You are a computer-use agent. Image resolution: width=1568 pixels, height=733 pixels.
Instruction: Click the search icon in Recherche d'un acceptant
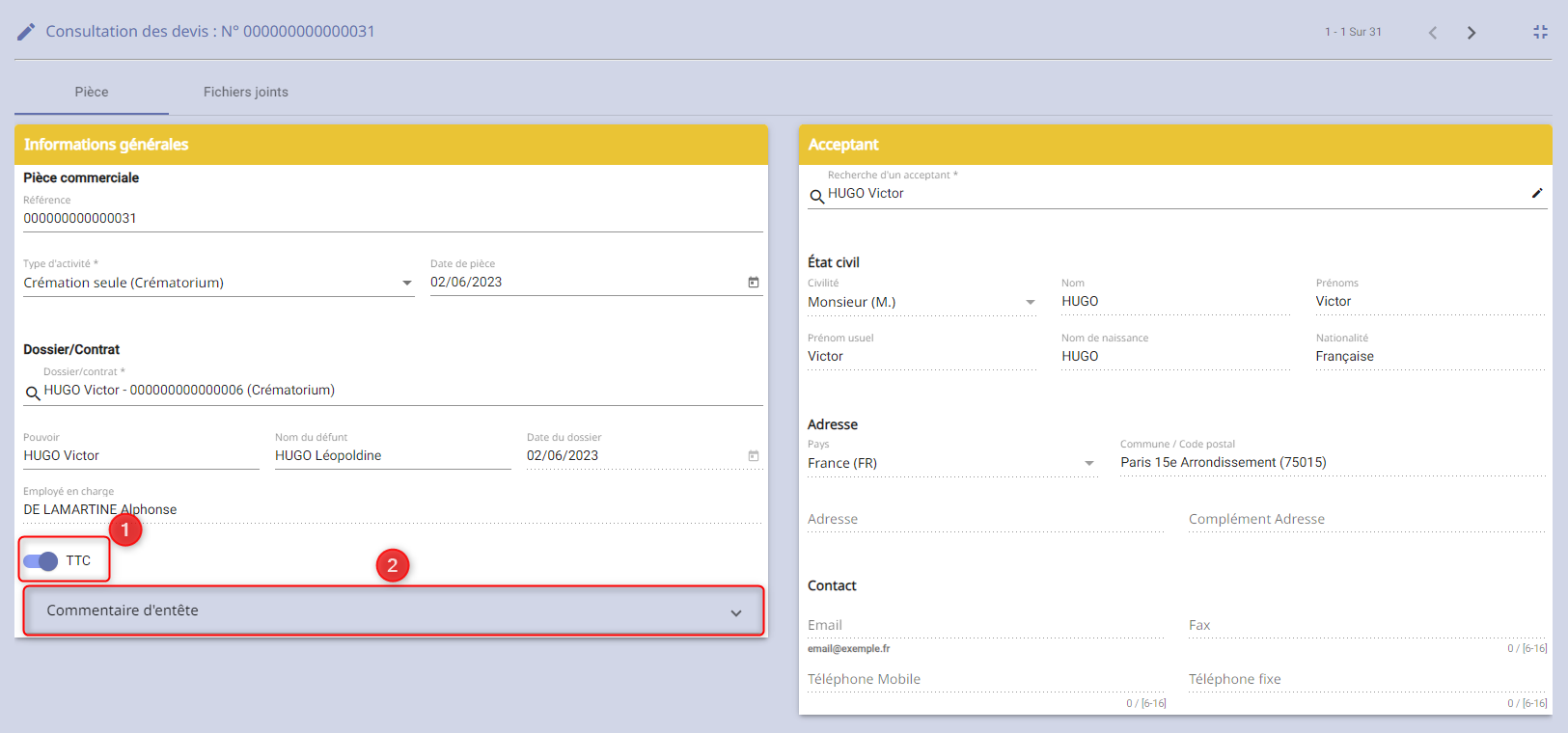pos(816,196)
